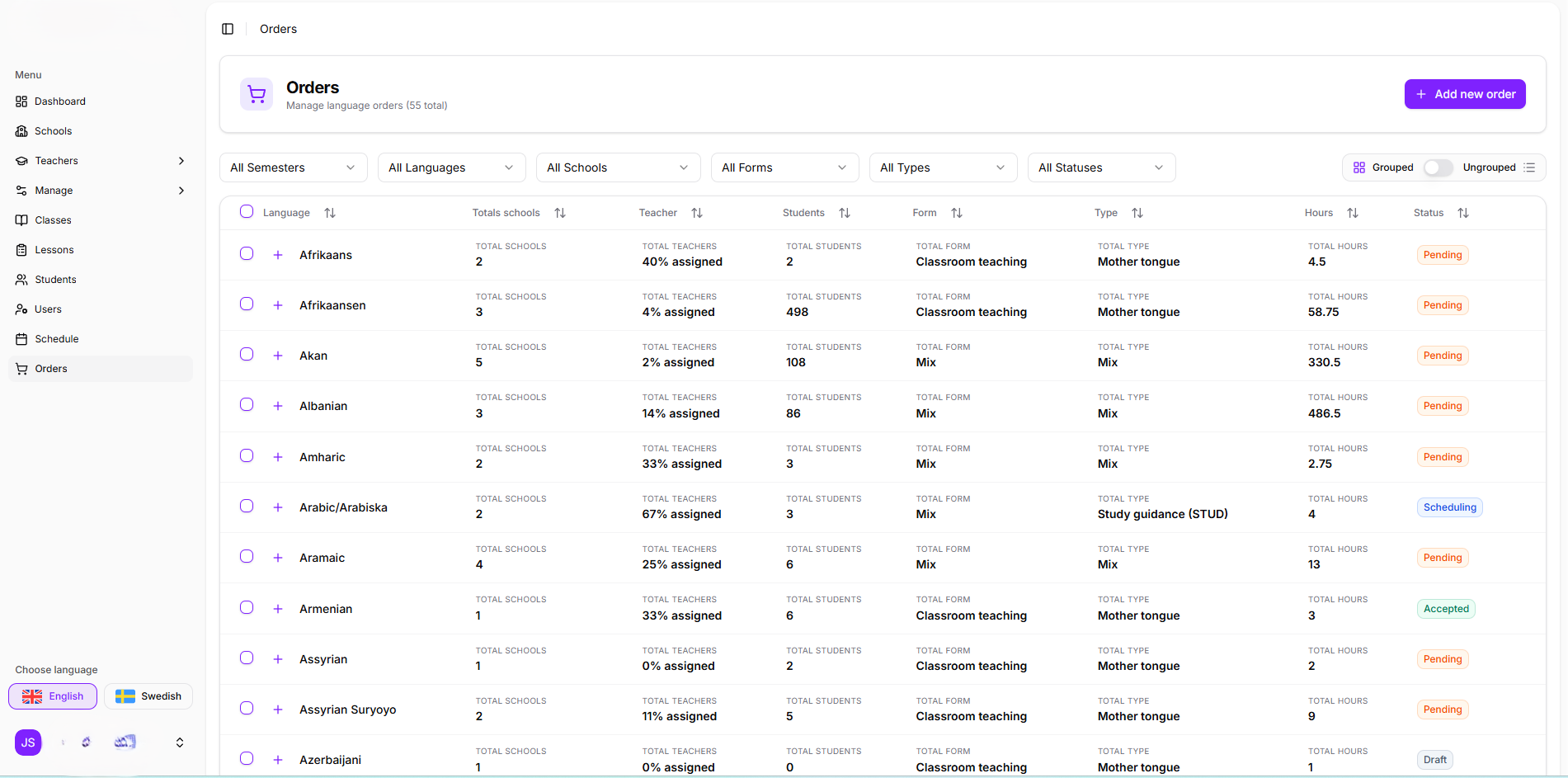This screenshot has height=778, width=1568.
Task: Click the Schedule calendar icon
Action: pyautogui.click(x=21, y=339)
